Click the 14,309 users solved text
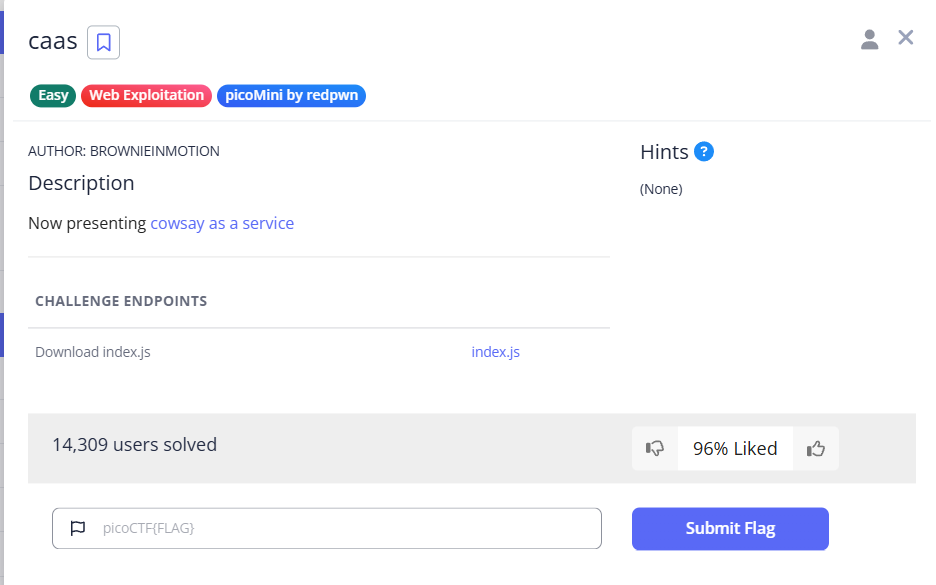Viewport: 936px width, 585px height. (x=134, y=445)
